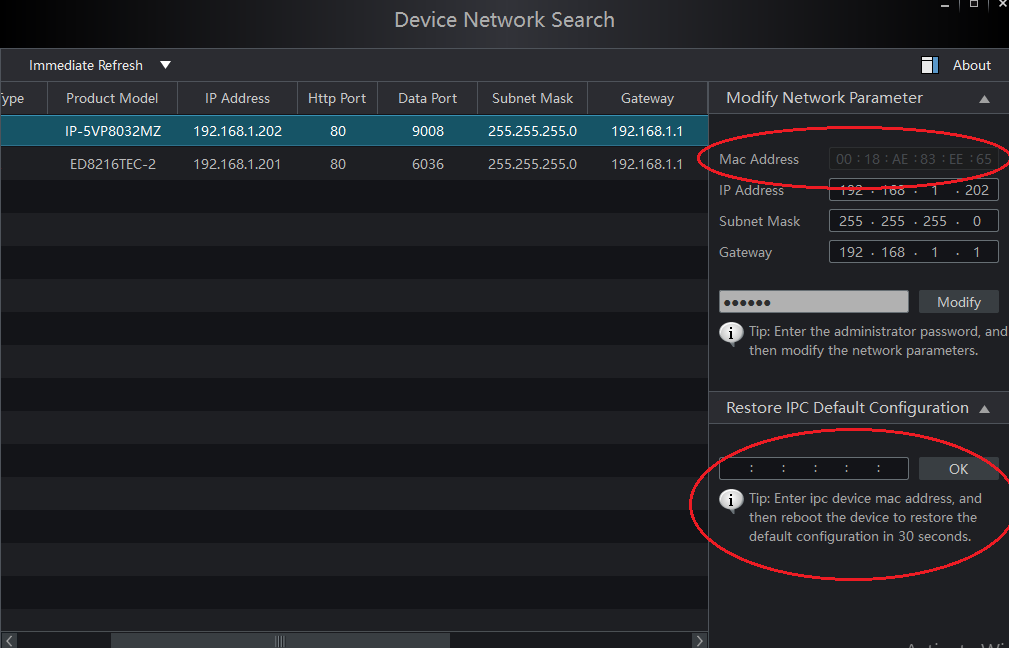Click the IP Address input in the Modify Network Parameter panel
1009x648 pixels.
[914, 190]
